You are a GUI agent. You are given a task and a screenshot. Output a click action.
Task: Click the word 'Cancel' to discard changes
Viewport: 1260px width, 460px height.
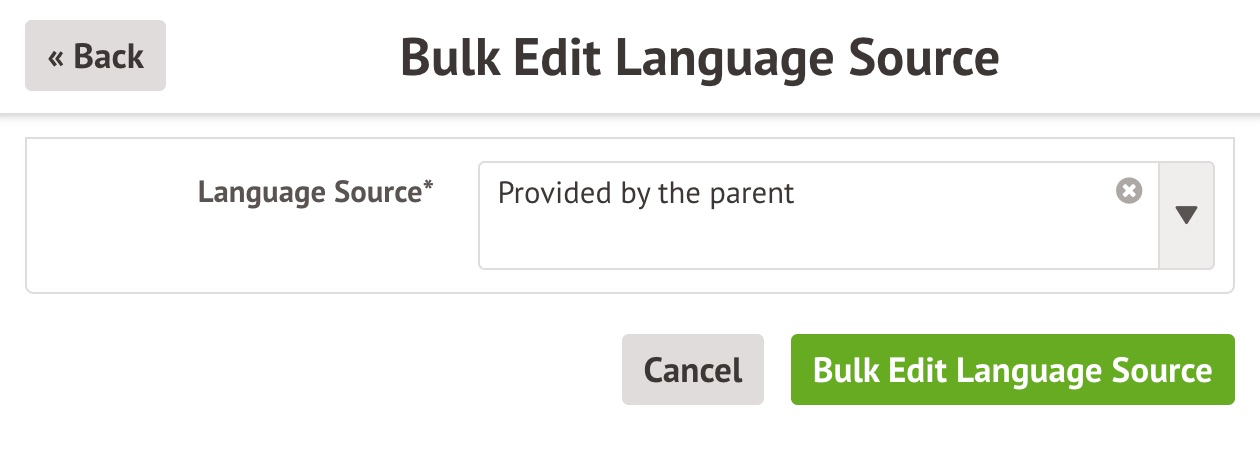[692, 370]
